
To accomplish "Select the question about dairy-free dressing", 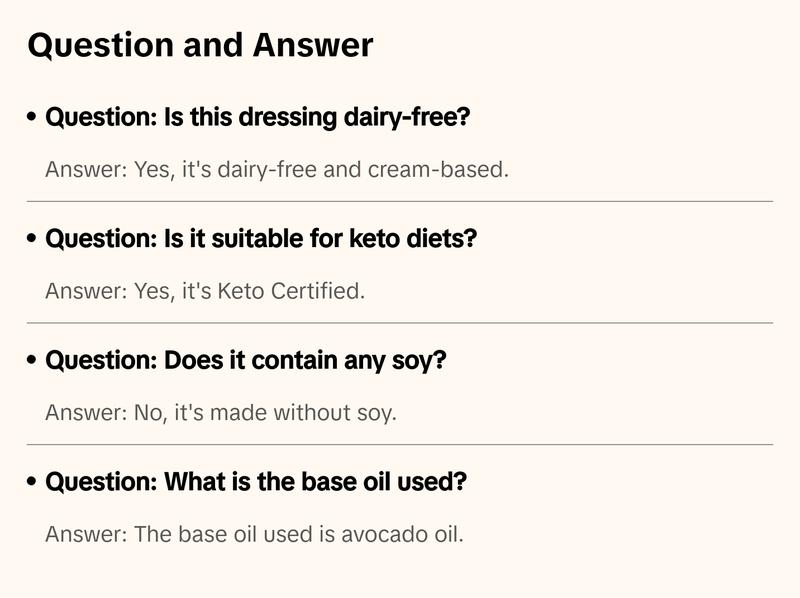I will (258, 117).
